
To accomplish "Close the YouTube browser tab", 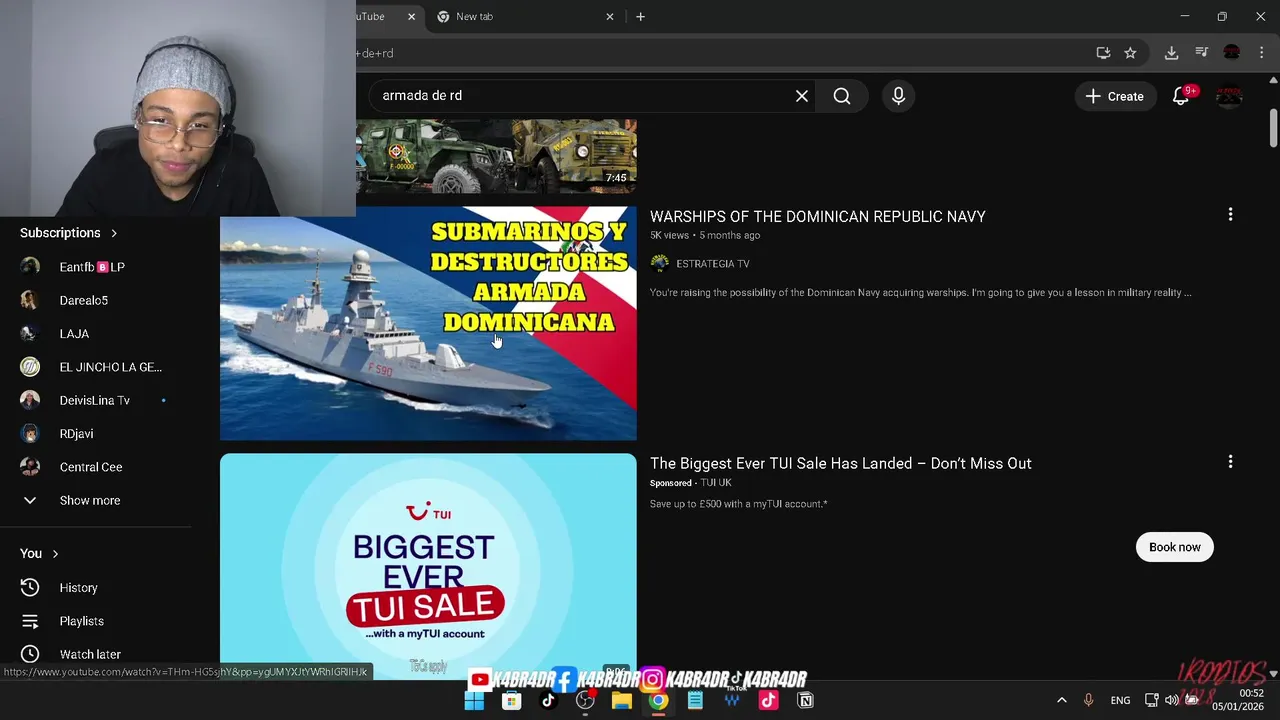I will tap(411, 17).
